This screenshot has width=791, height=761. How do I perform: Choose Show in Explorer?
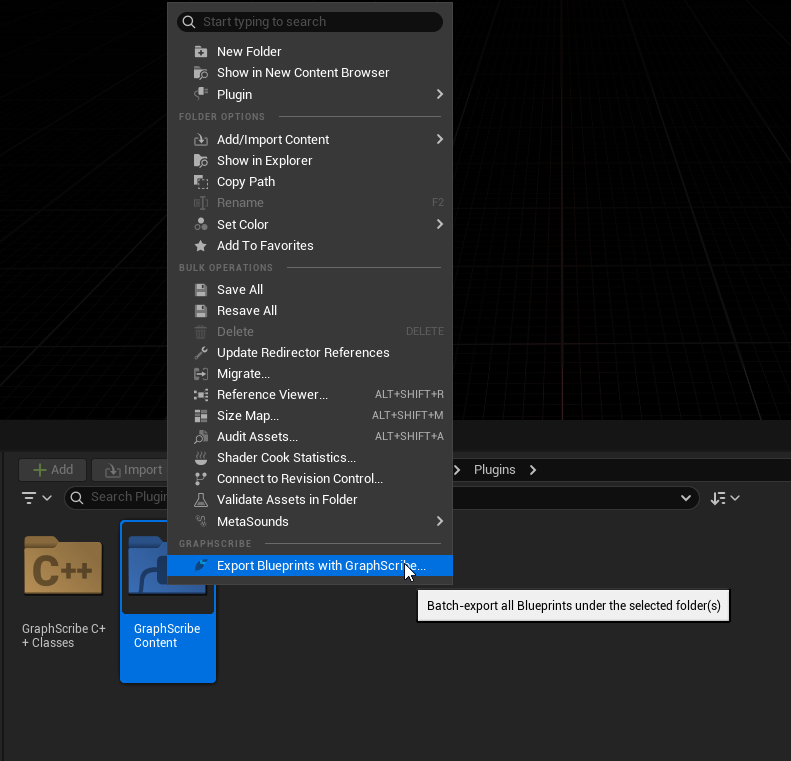point(310,160)
